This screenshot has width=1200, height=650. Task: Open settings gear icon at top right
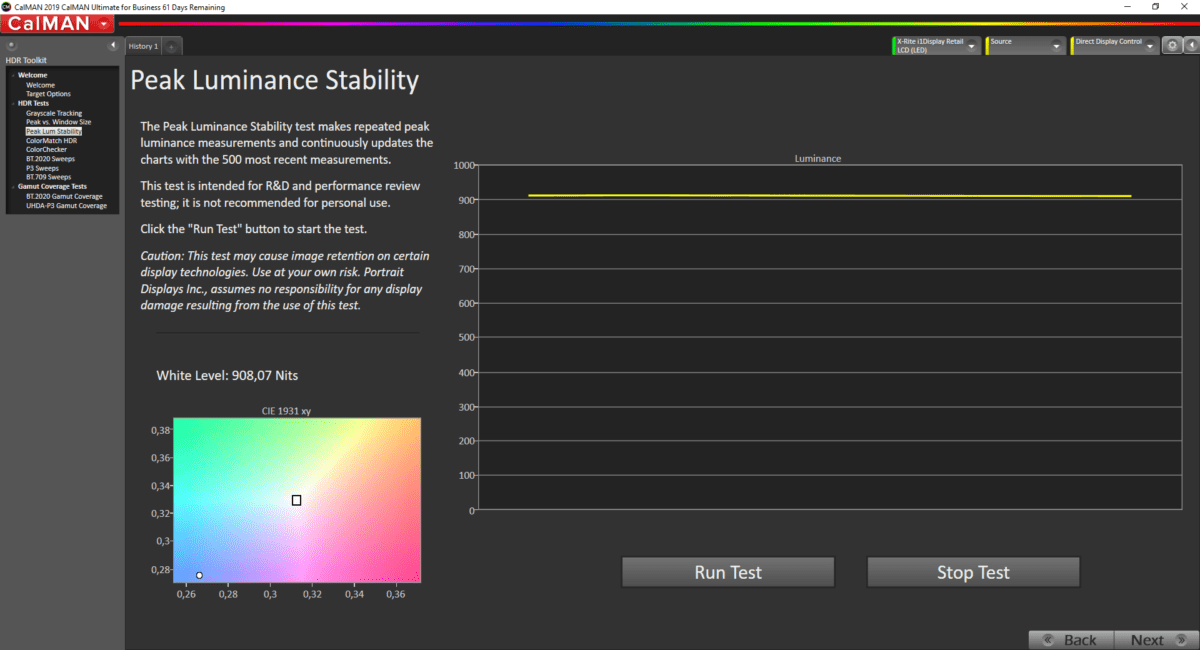1172,45
